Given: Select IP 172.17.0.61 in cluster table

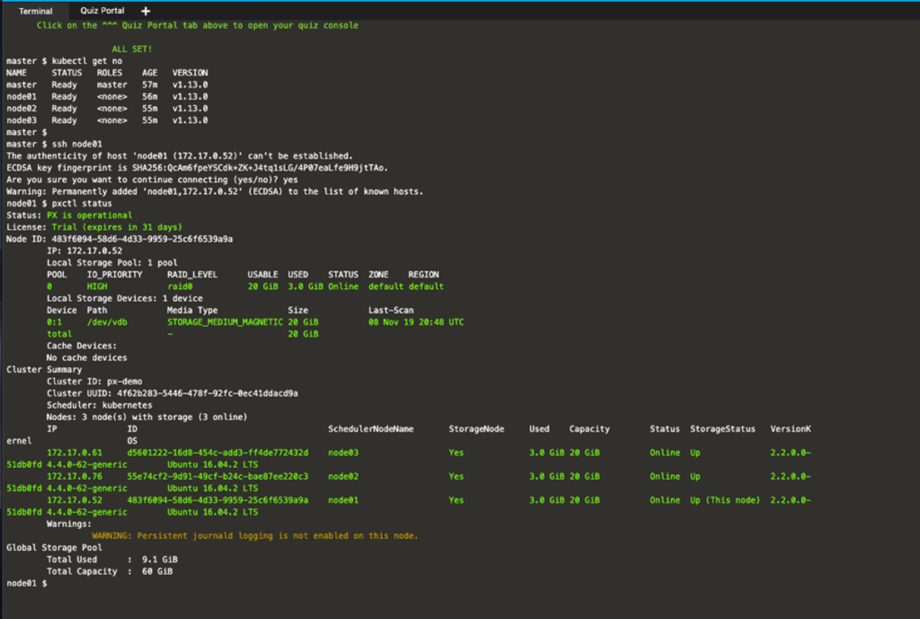Looking at the screenshot, I should [75, 453].
